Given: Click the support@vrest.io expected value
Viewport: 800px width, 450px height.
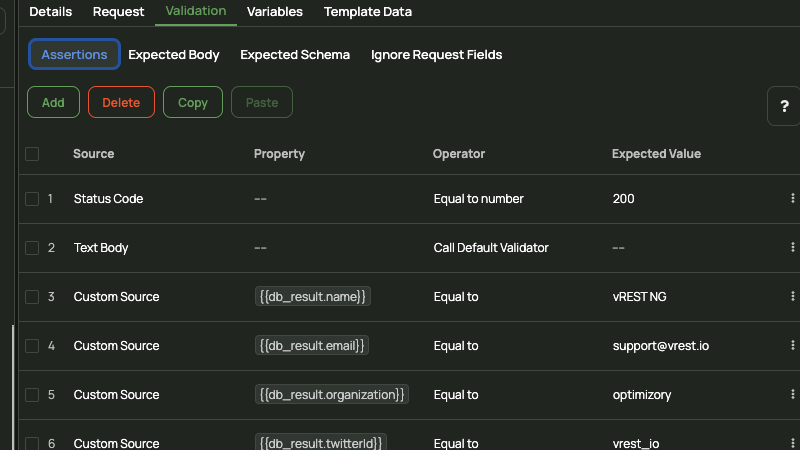Looking at the screenshot, I should point(661,345).
